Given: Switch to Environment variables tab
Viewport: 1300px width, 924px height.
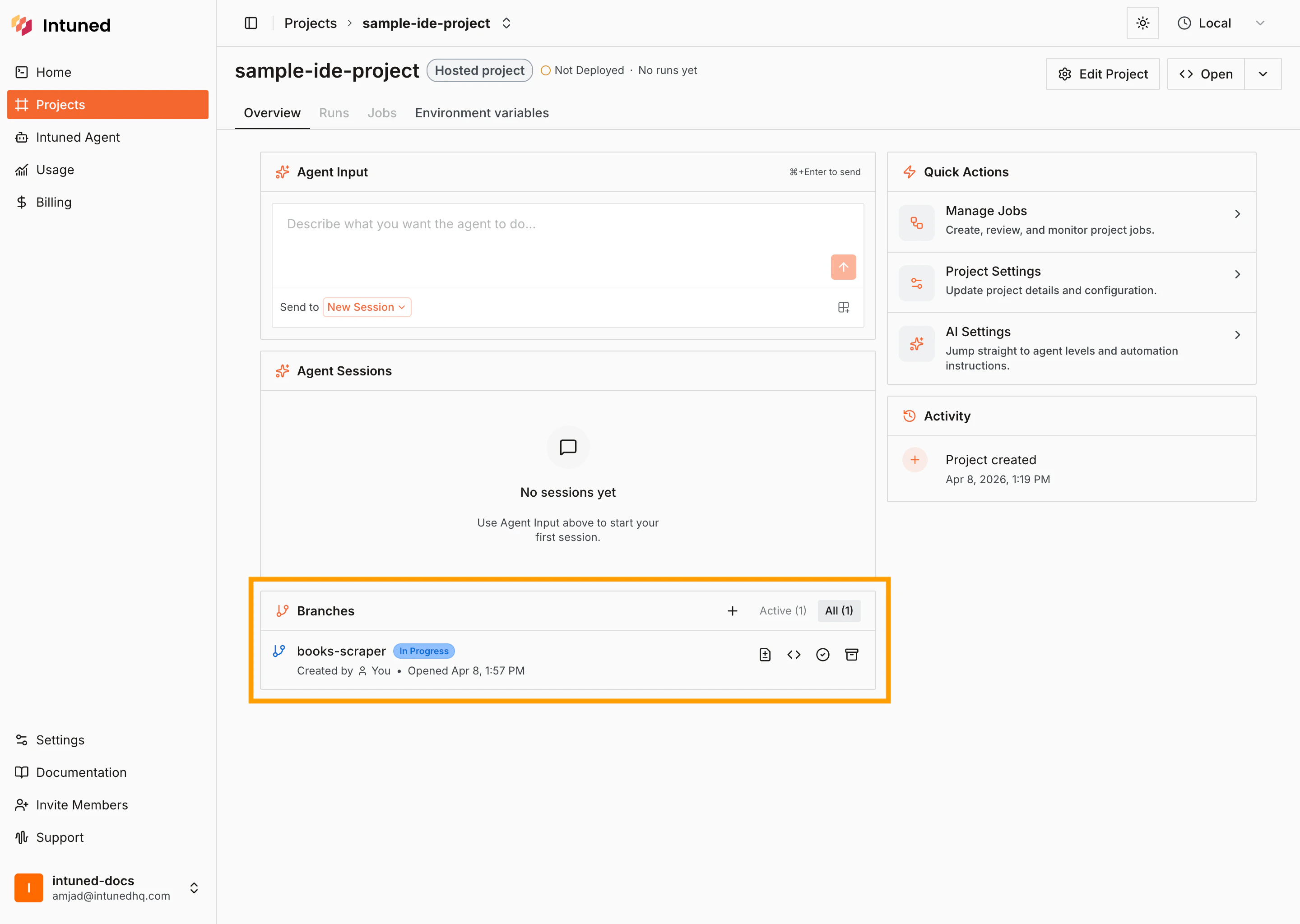Looking at the screenshot, I should pyautogui.click(x=482, y=113).
